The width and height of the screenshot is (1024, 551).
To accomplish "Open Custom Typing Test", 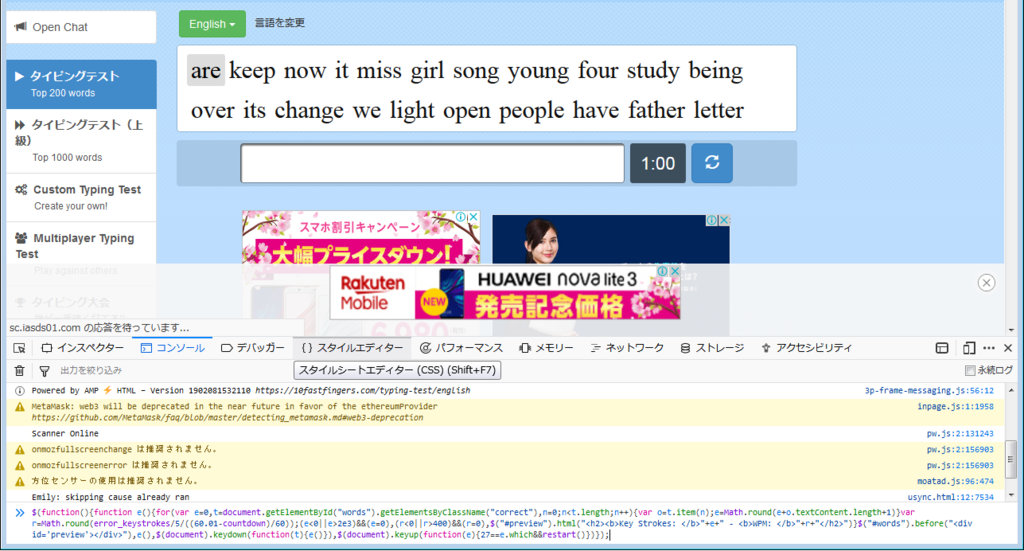I will pyautogui.click(x=81, y=197).
